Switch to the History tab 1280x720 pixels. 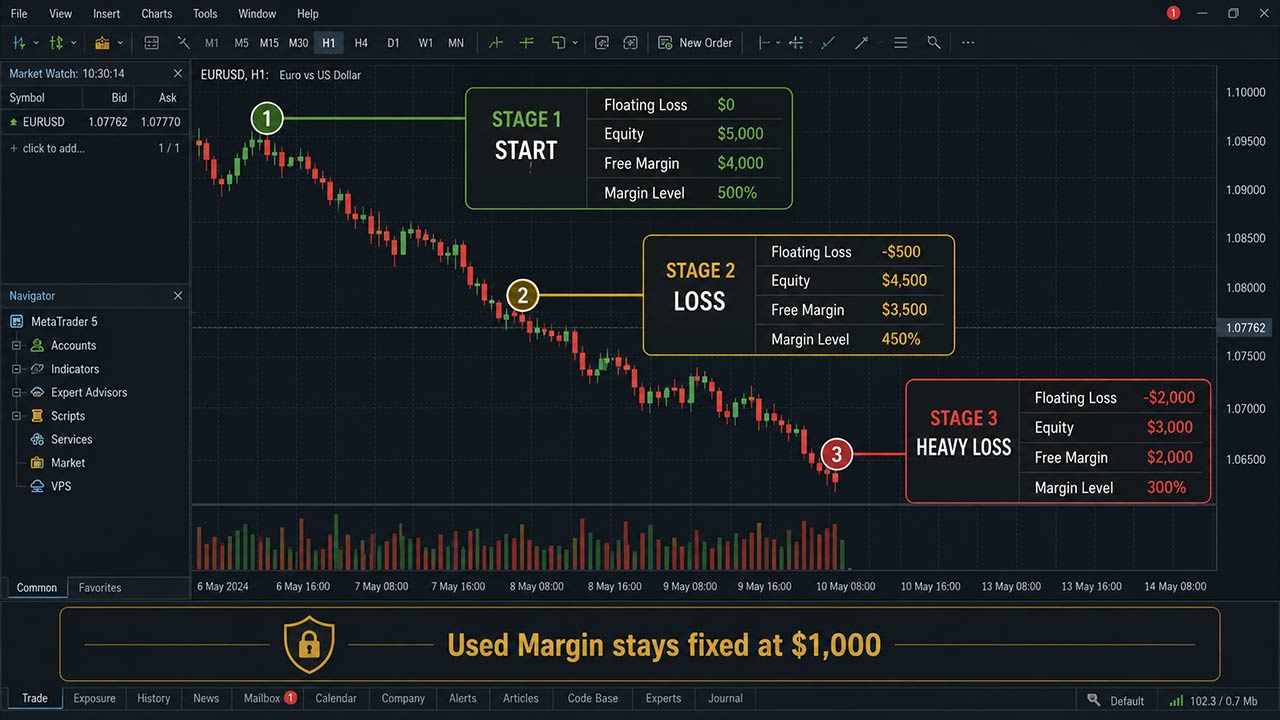click(x=154, y=698)
